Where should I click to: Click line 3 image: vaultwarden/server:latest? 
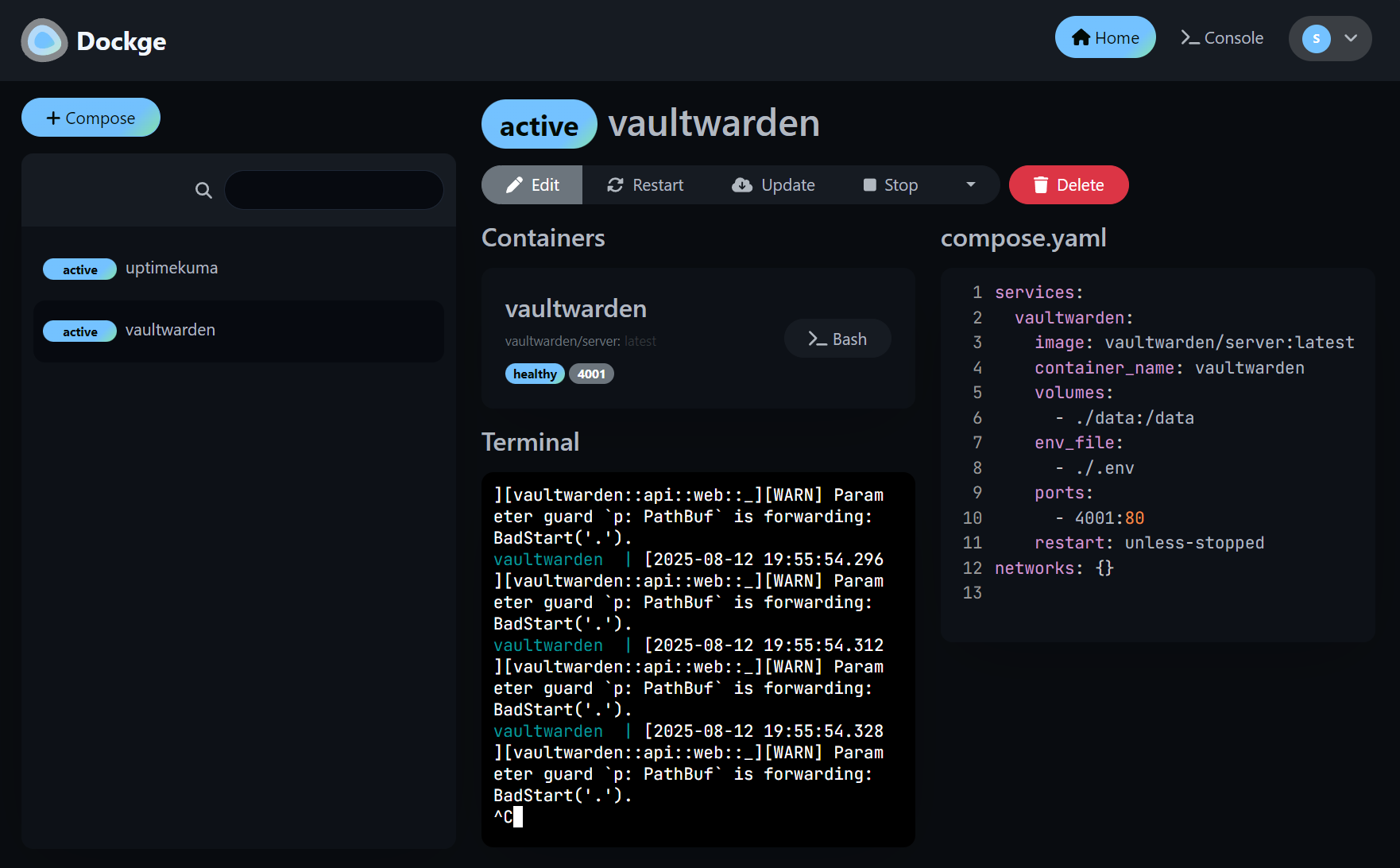(1193, 343)
